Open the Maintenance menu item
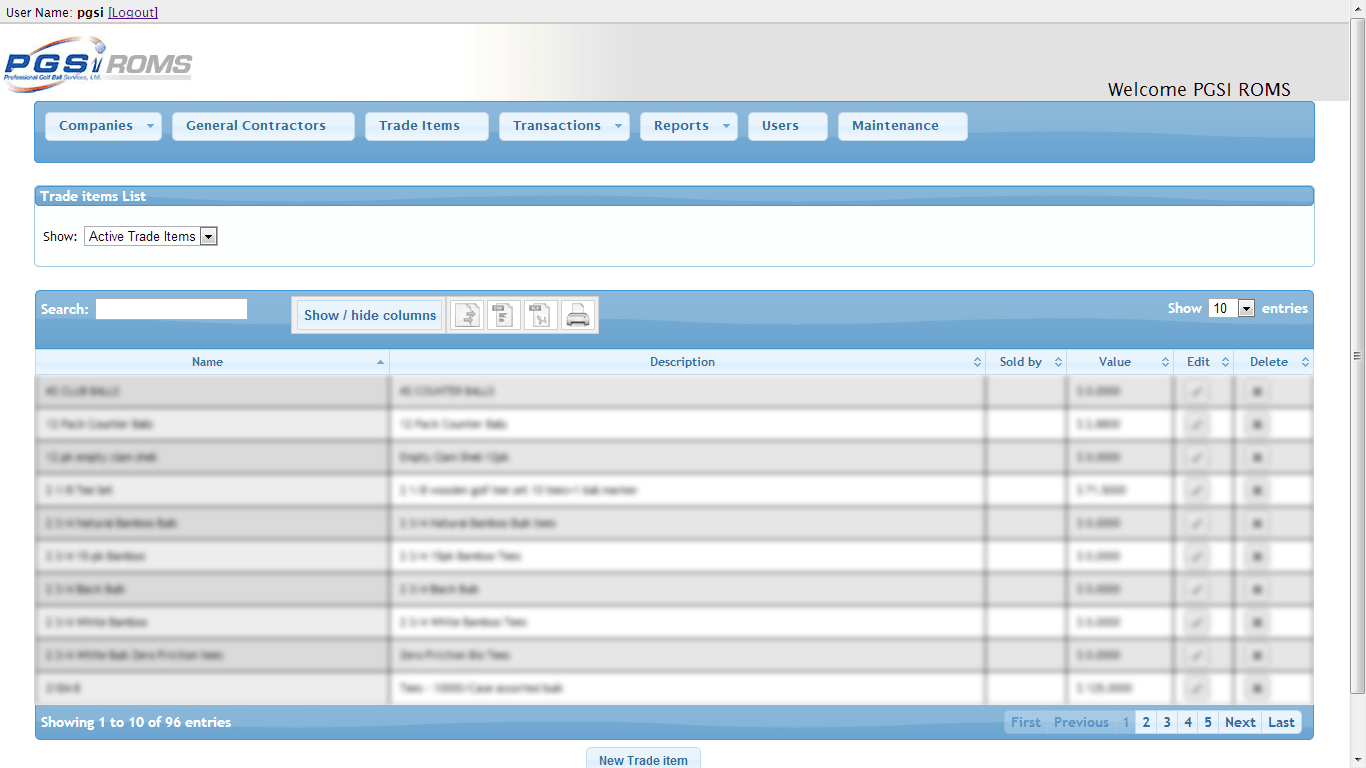The image size is (1366, 768). (895, 126)
